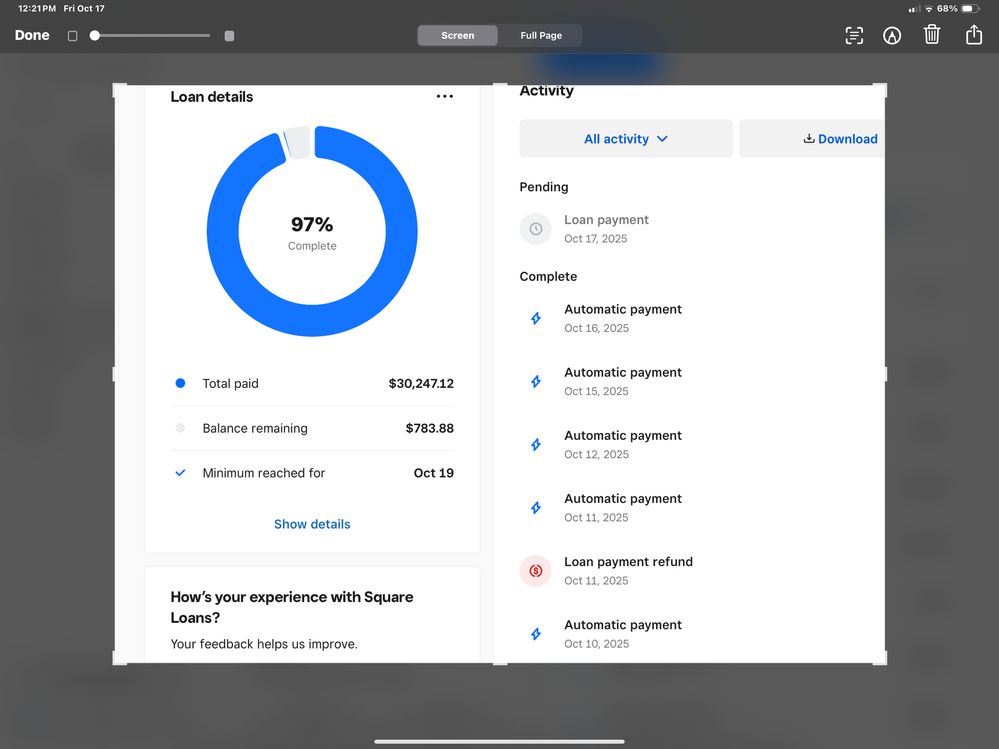The image size is (999, 749).
Task: Click the Download activity button
Action: coord(840,139)
